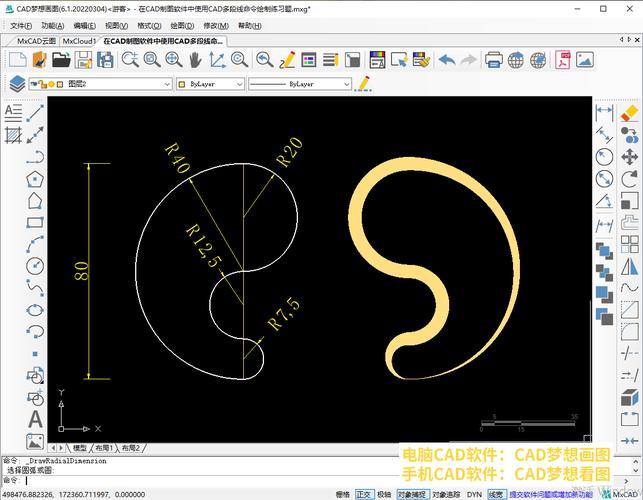Image resolution: width=643 pixels, height=500 pixels.
Task: Select the Polygon tool in left toolbar
Action: [x=35, y=179]
